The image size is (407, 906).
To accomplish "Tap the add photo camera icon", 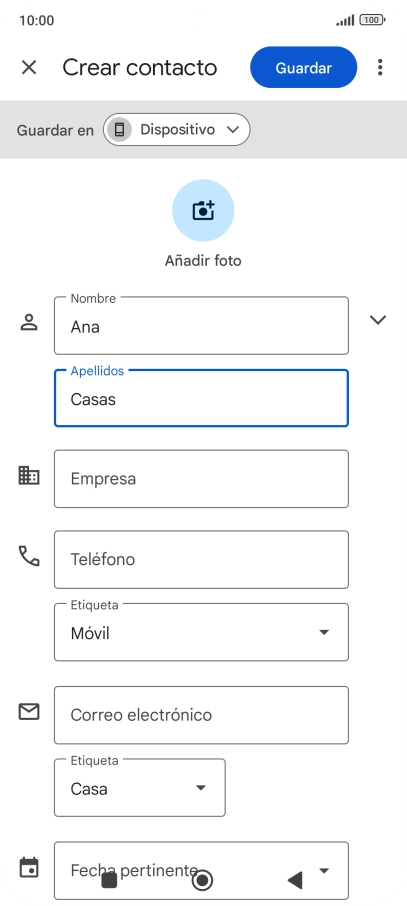I will (203, 210).
